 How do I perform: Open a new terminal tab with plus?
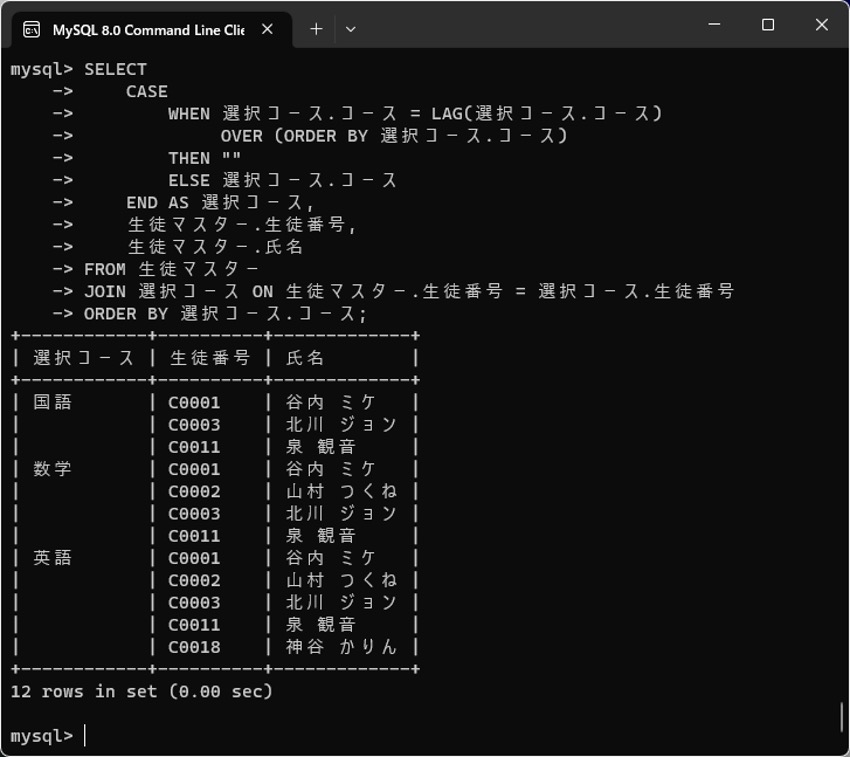[316, 29]
